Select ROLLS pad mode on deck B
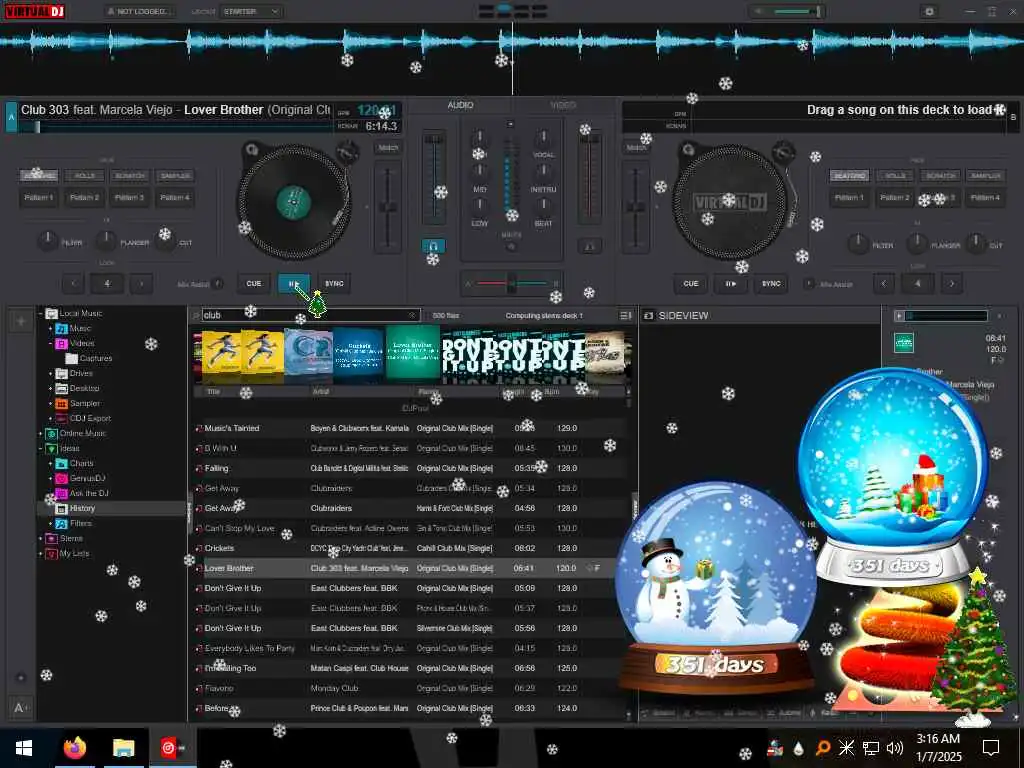This screenshot has width=1024, height=768. tap(895, 176)
